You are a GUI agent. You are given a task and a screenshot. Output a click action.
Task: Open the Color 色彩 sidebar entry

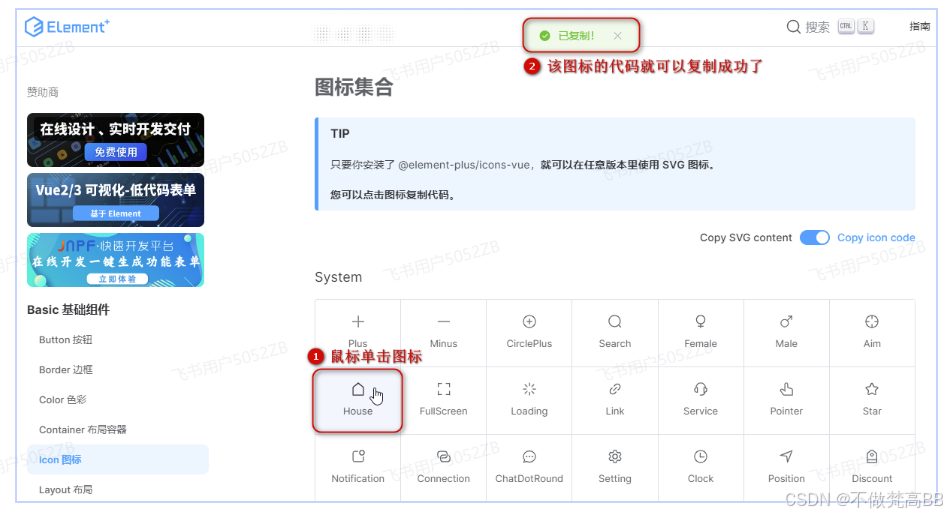(63, 400)
